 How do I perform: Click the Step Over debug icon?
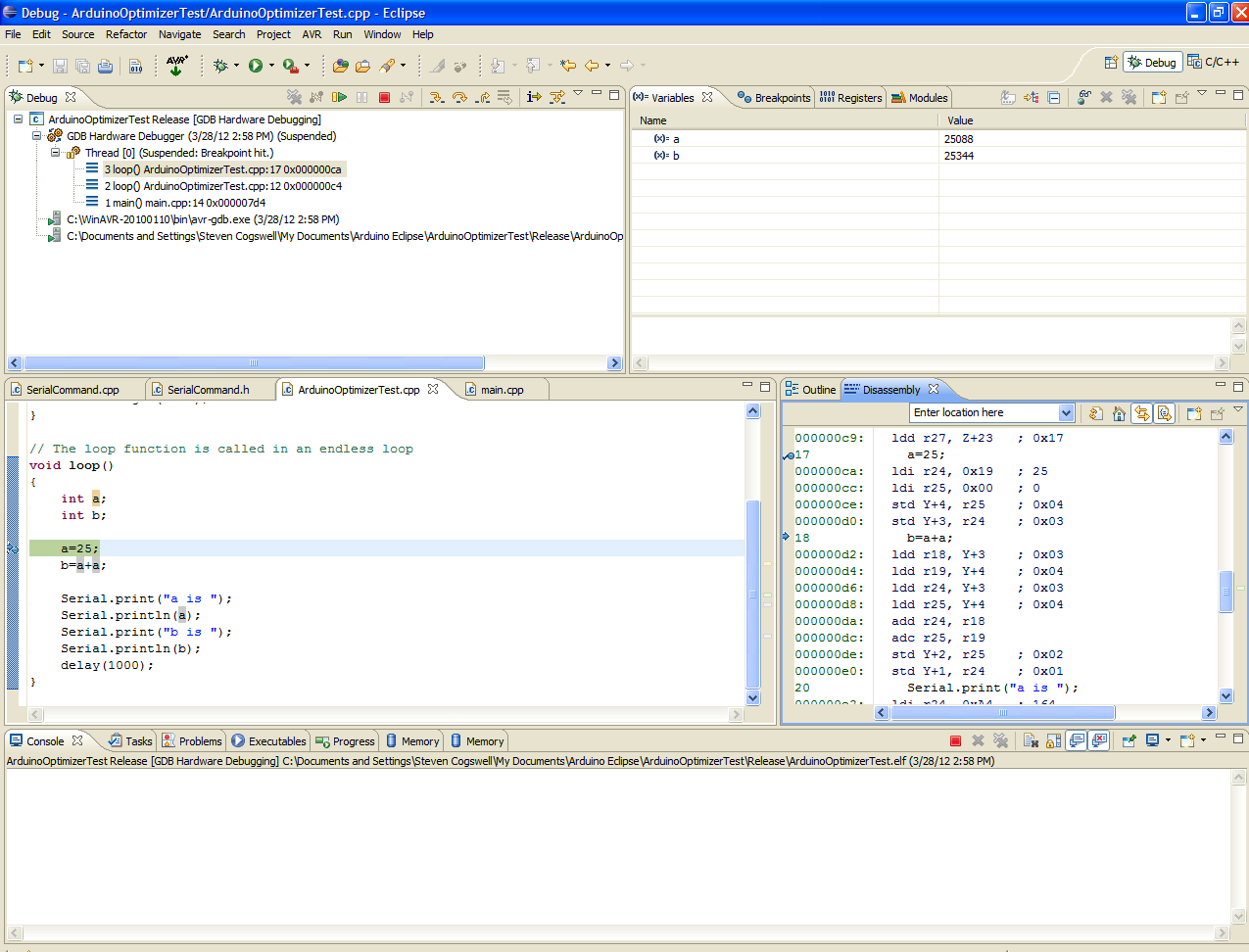tap(459, 97)
